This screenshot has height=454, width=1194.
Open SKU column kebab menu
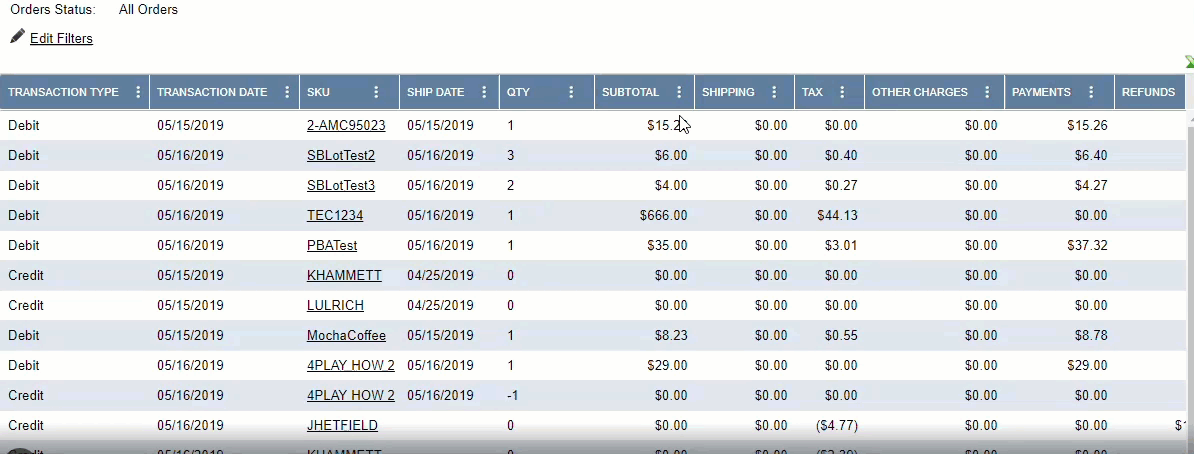pos(376,92)
